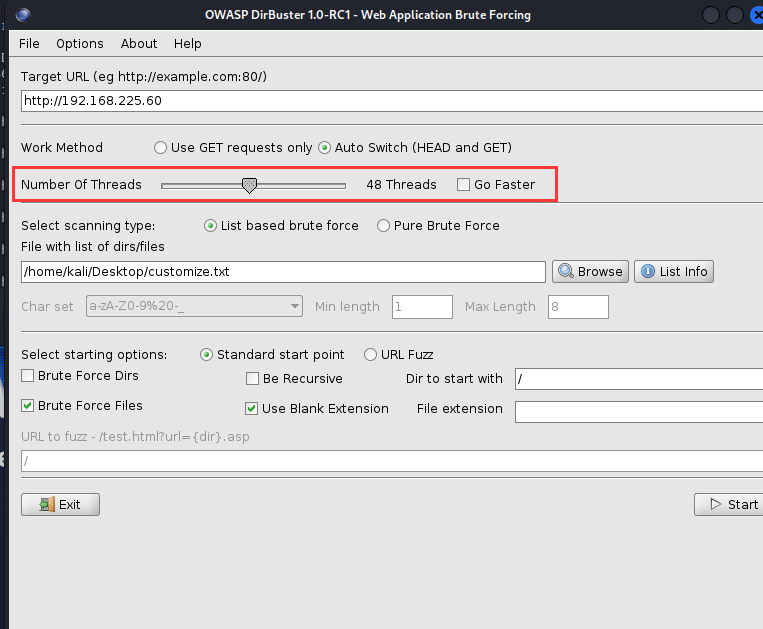Screen dimensions: 763x629
Task: Select List based brute force radio
Action: [x=210, y=226]
